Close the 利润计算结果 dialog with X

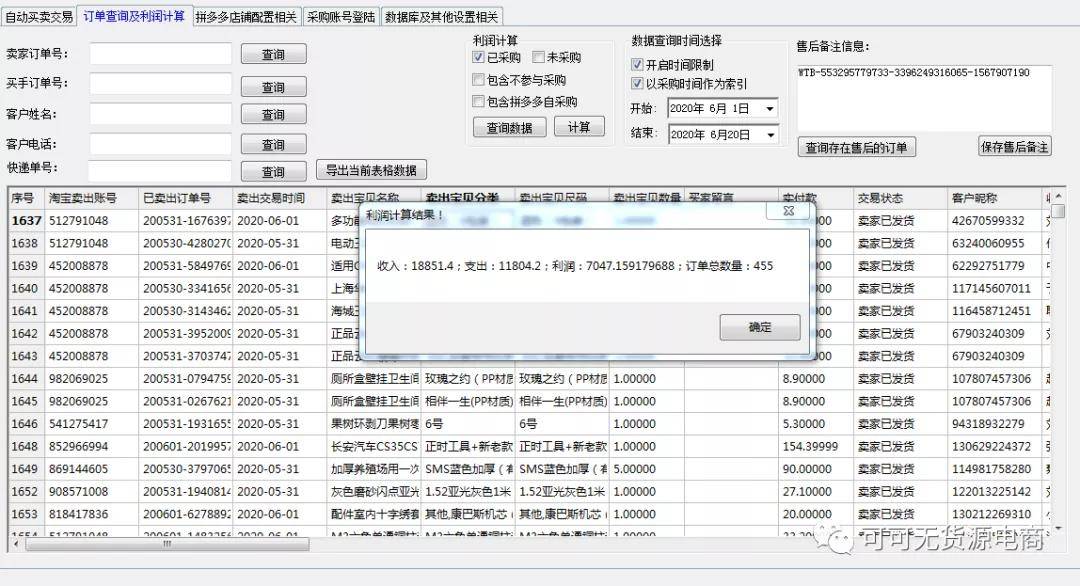point(788,211)
